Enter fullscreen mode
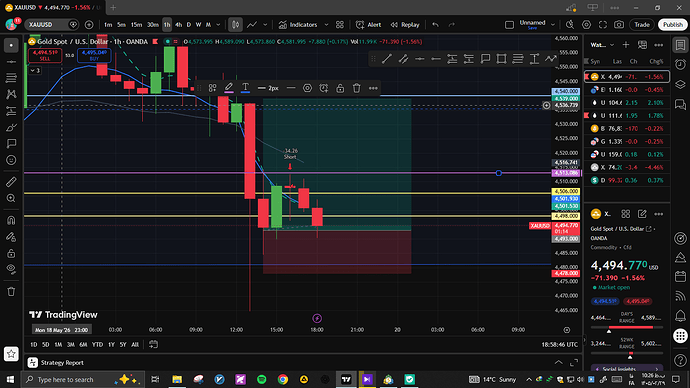This screenshot has height=388, width=690. 603,25
